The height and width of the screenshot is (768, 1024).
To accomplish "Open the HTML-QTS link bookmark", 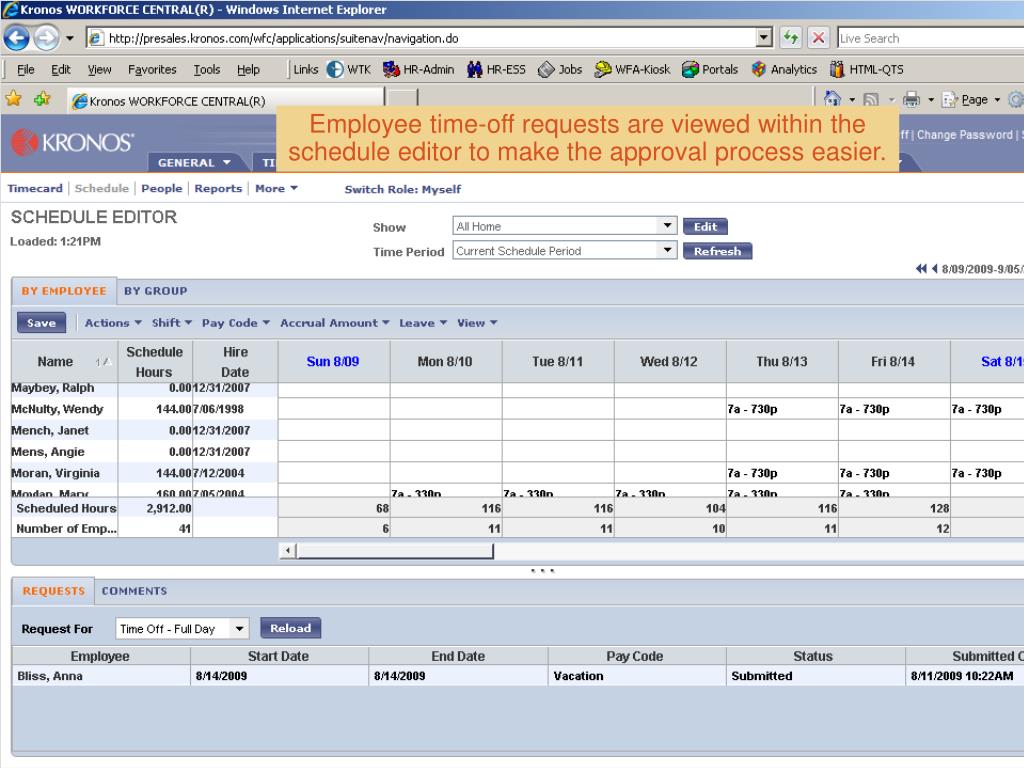I will (867, 69).
